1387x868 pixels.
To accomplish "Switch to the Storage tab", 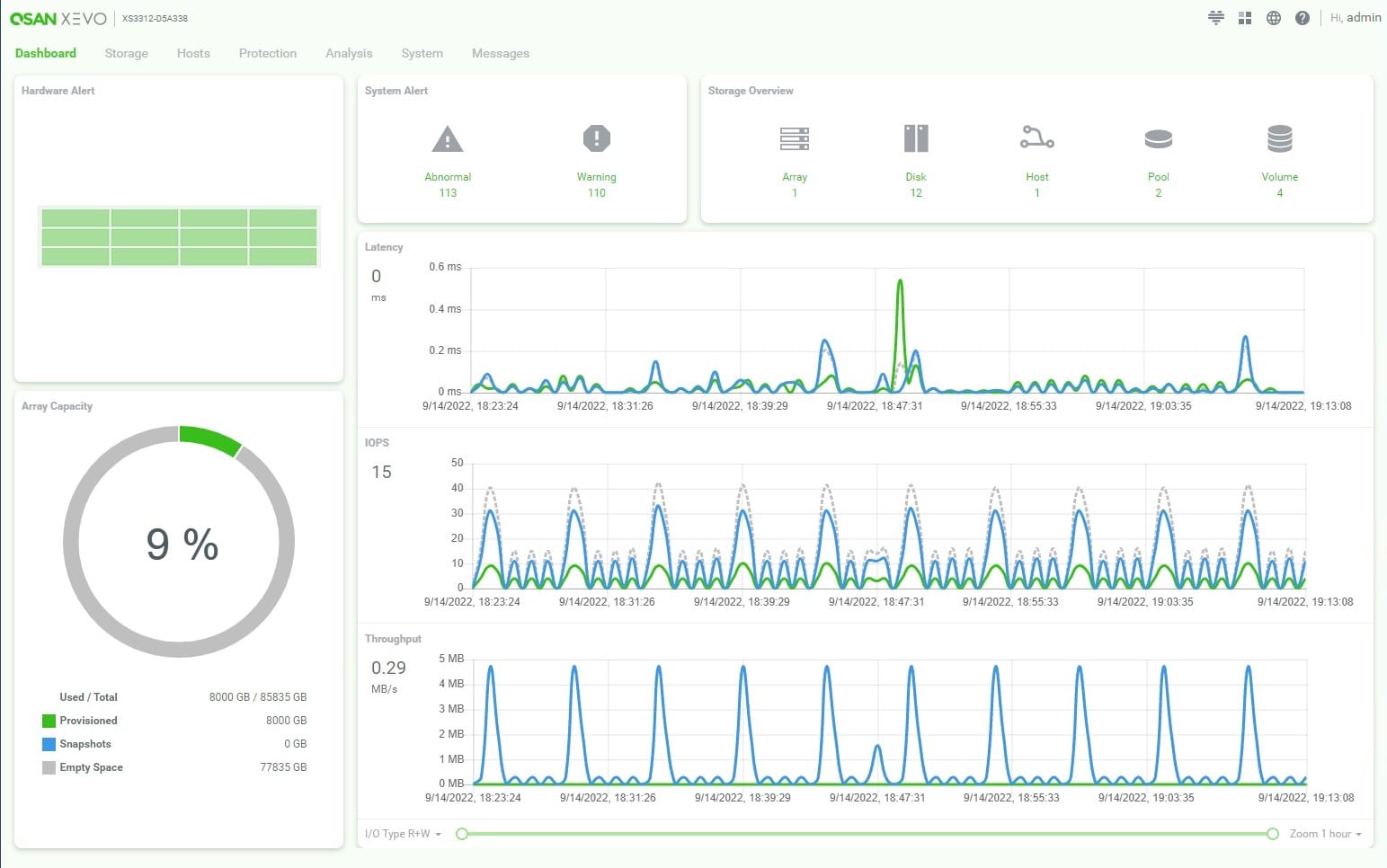I will pos(126,53).
